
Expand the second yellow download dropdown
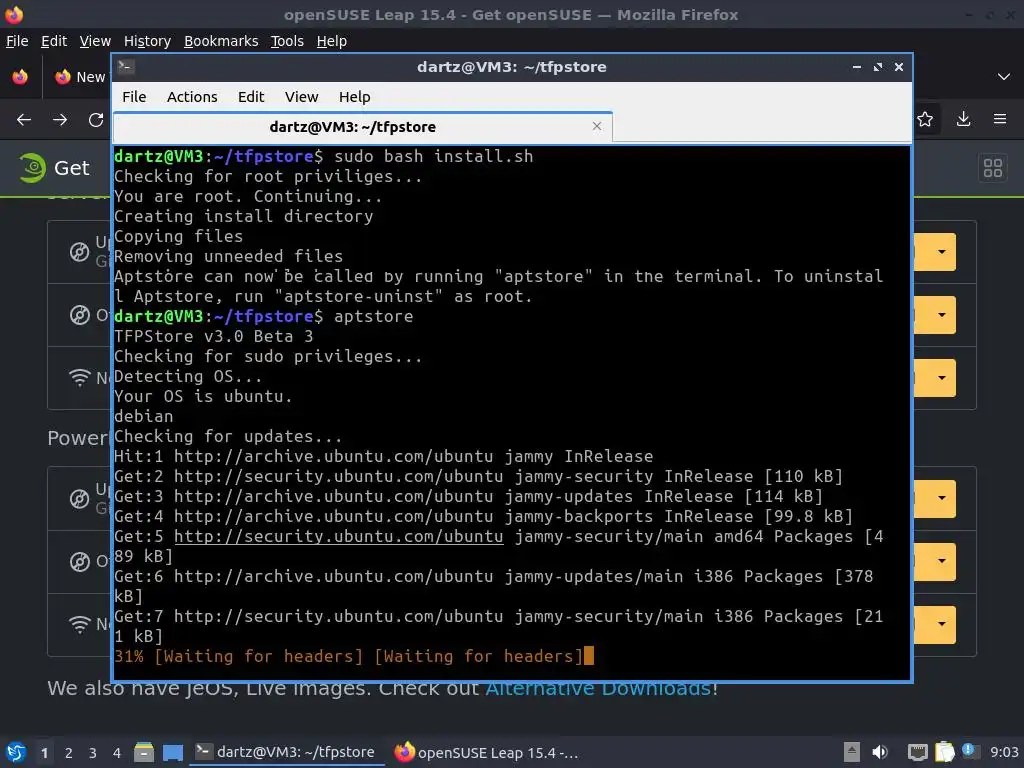pos(942,315)
